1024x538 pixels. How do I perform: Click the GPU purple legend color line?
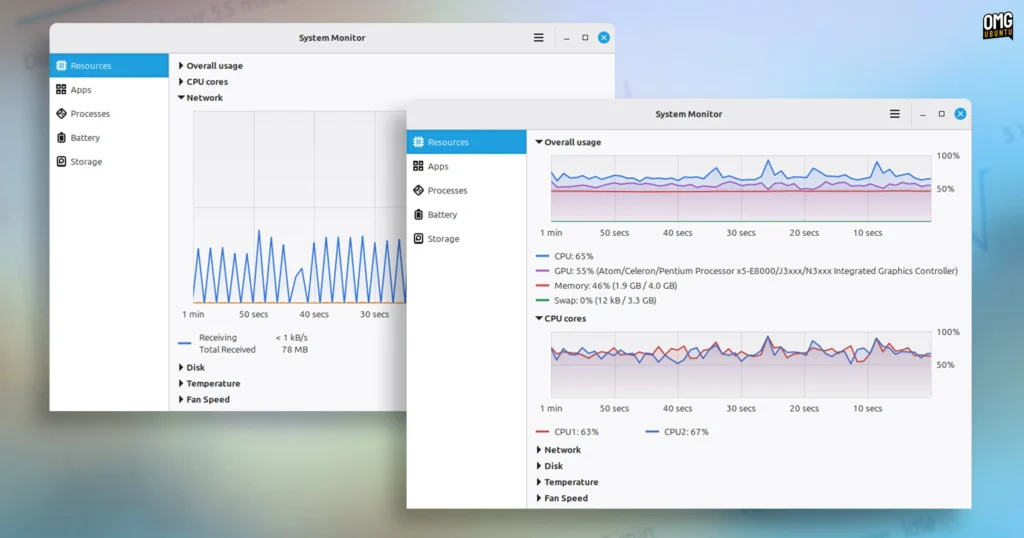pyautogui.click(x=542, y=270)
